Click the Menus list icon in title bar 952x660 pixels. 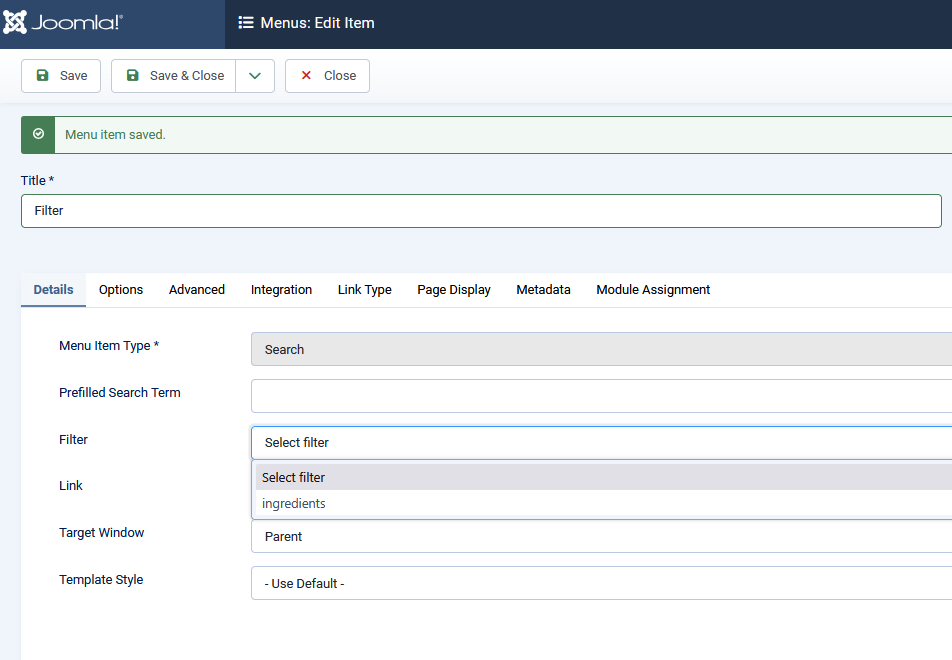pyautogui.click(x=246, y=23)
